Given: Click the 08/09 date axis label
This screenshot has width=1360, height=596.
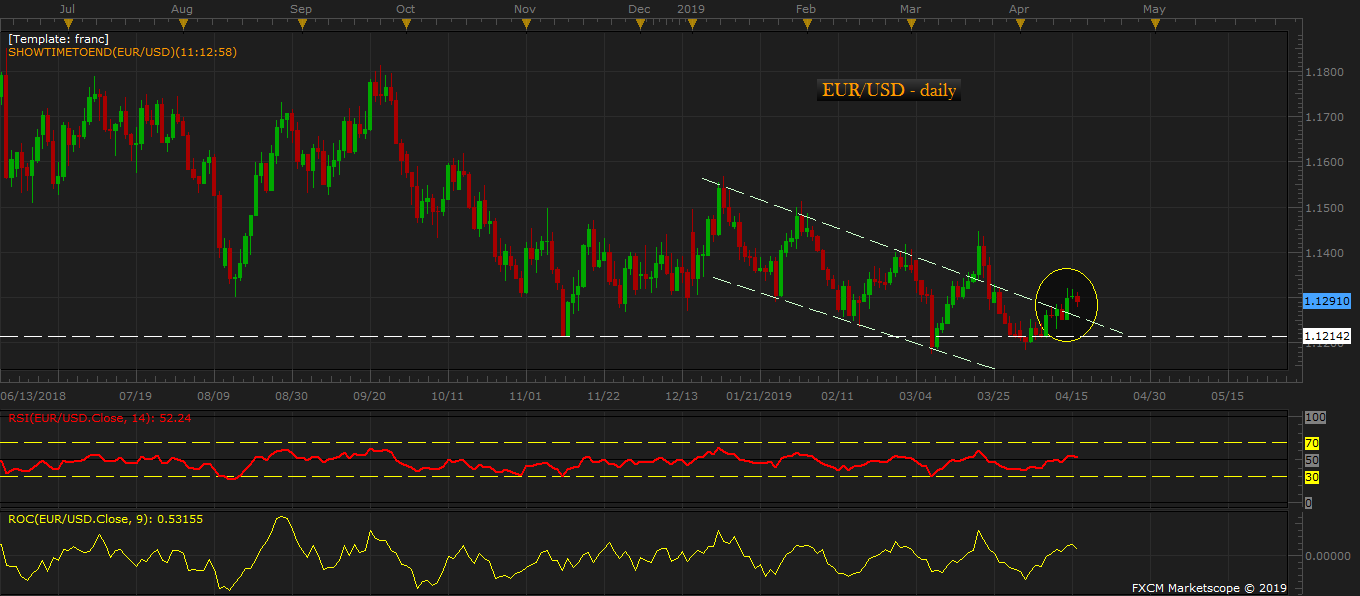Looking at the screenshot, I should tap(214, 396).
